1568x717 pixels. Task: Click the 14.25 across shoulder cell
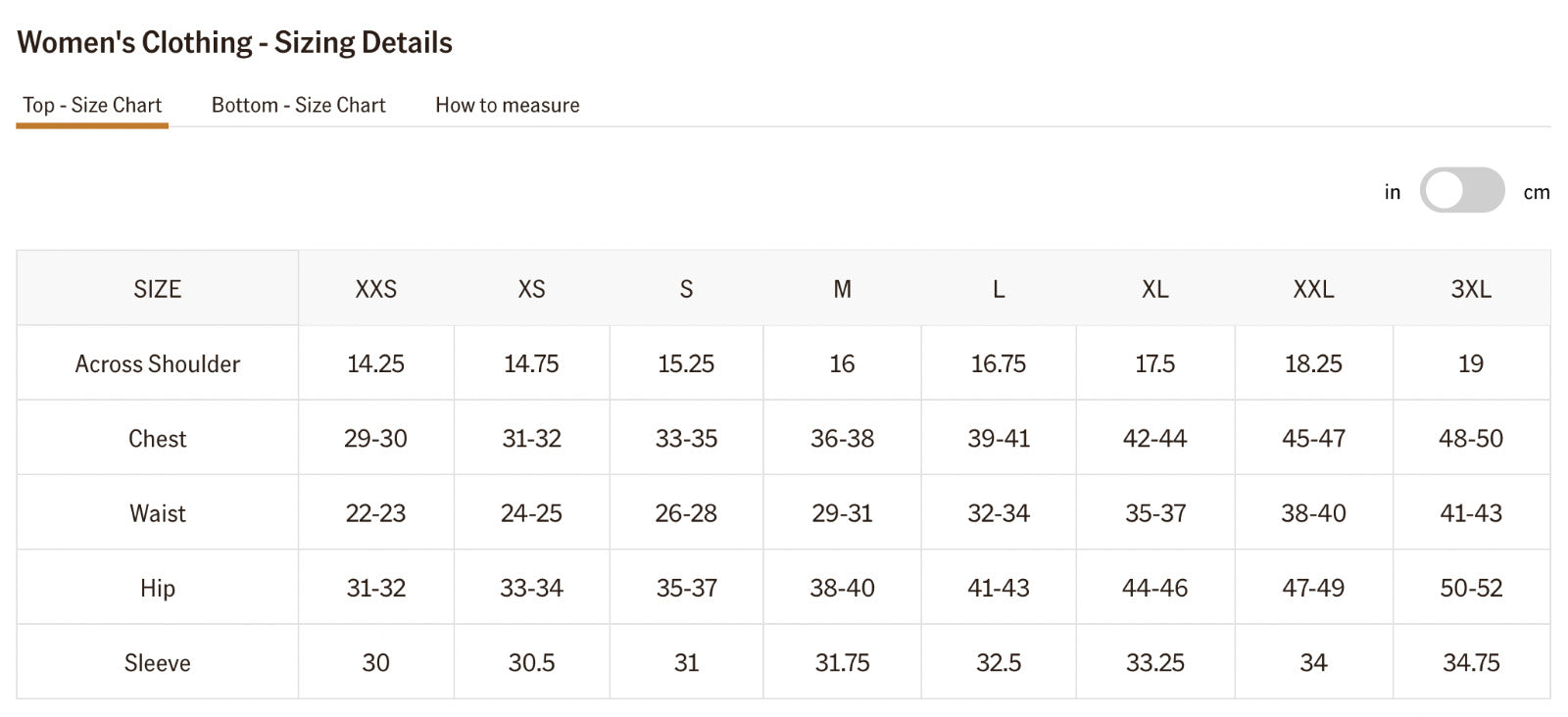[375, 363]
